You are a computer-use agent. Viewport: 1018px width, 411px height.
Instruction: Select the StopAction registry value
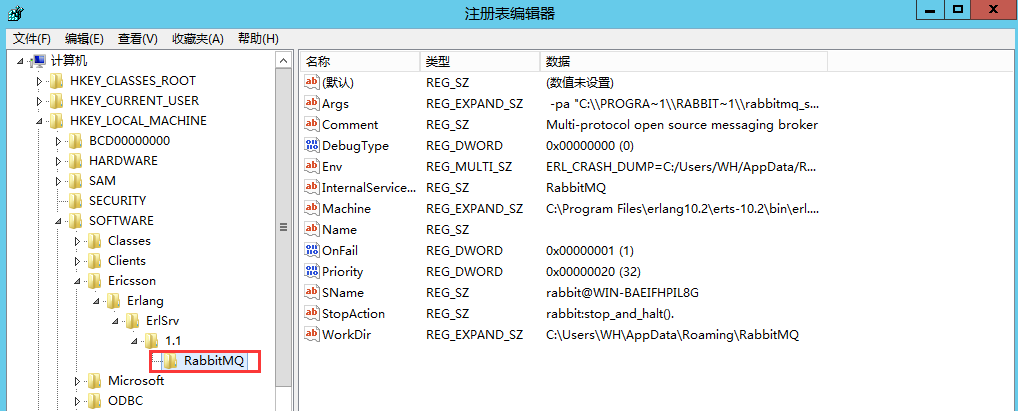(352, 313)
